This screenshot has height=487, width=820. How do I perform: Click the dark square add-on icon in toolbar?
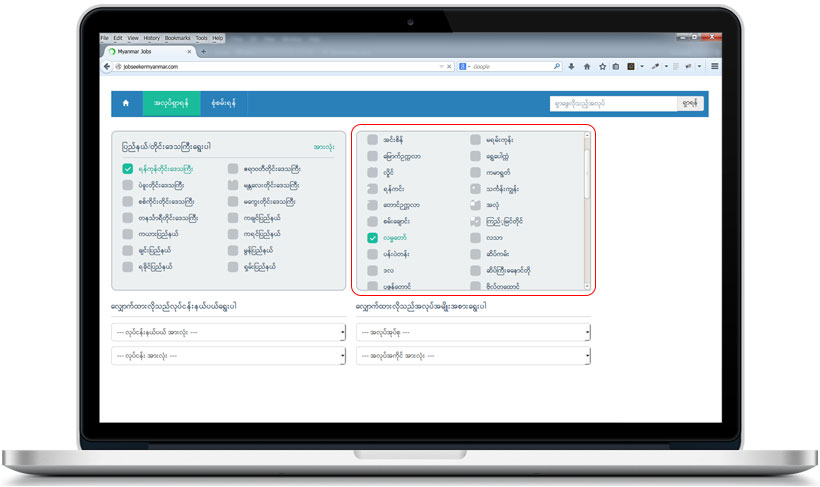(631, 66)
